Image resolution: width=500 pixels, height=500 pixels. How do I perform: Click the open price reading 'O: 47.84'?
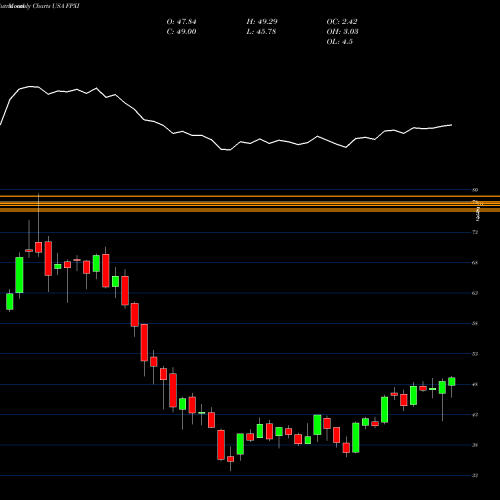pyautogui.click(x=181, y=22)
